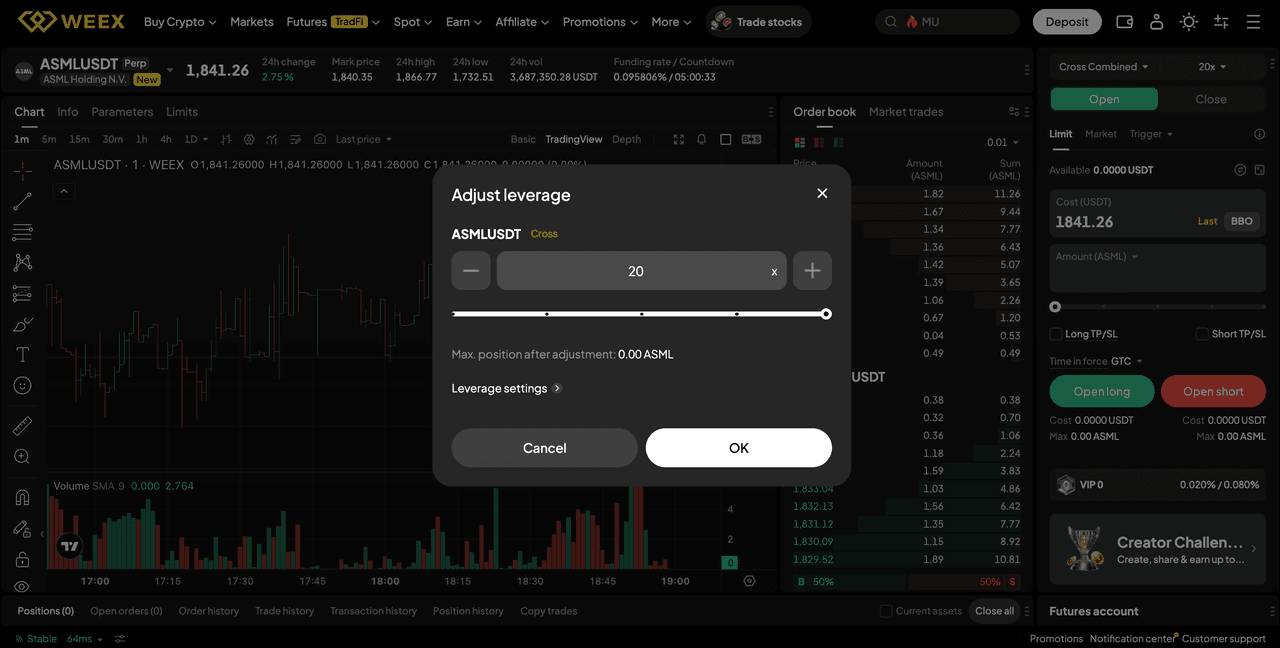The image size is (1280, 648).
Task: Select the 1h timeframe
Action: click(141, 139)
